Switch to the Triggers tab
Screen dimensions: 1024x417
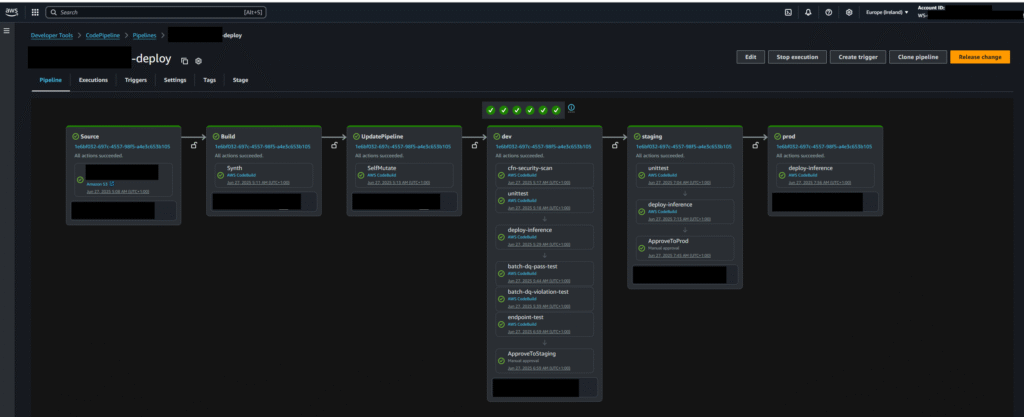click(136, 80)
